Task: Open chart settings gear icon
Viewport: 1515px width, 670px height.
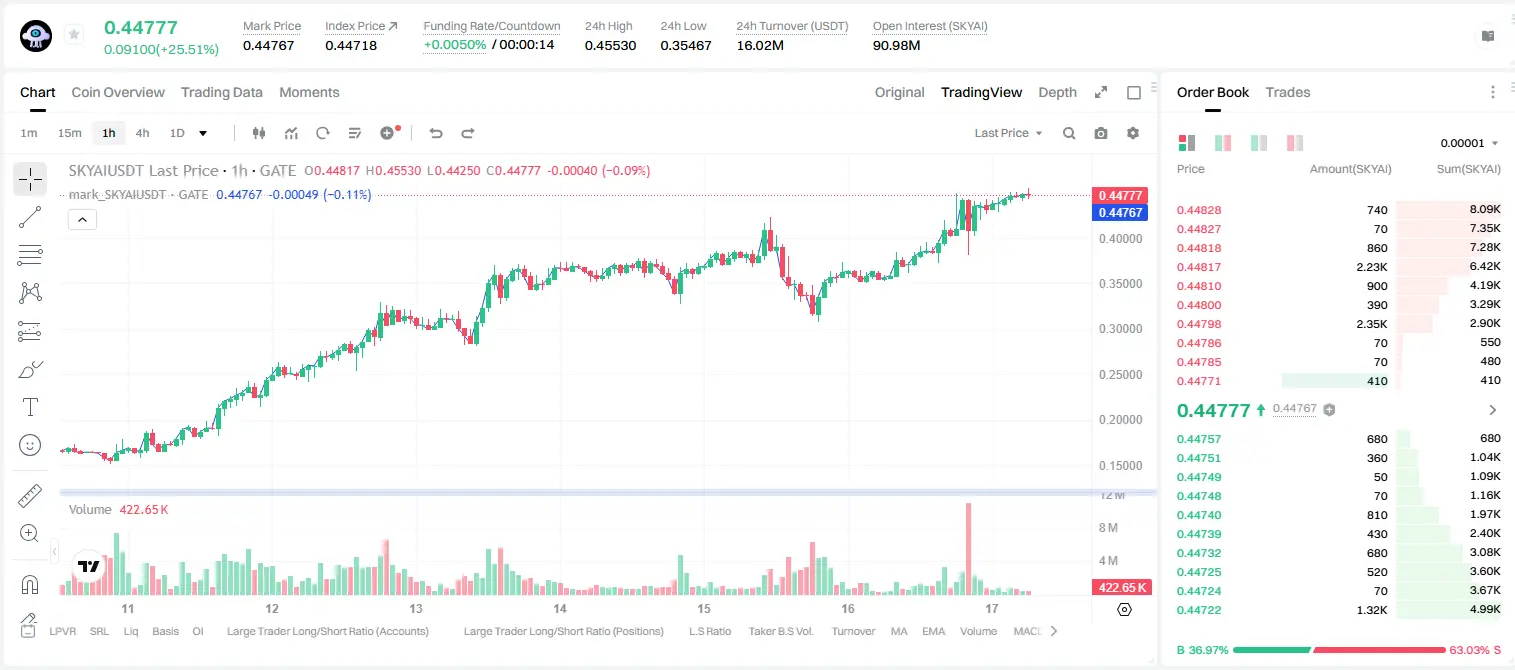Action: (1133, 133)
